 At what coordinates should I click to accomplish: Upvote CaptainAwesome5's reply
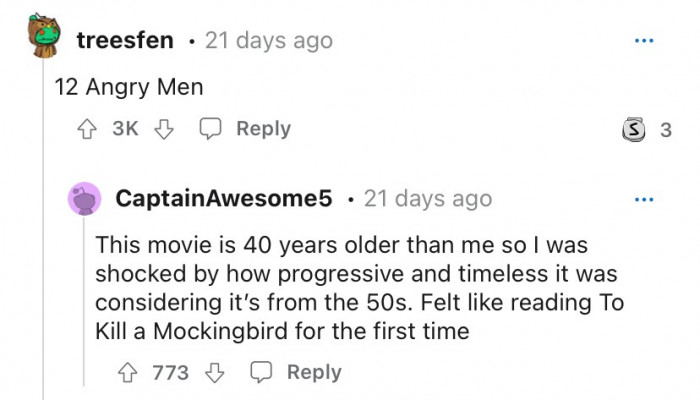[x=126, y=373]
